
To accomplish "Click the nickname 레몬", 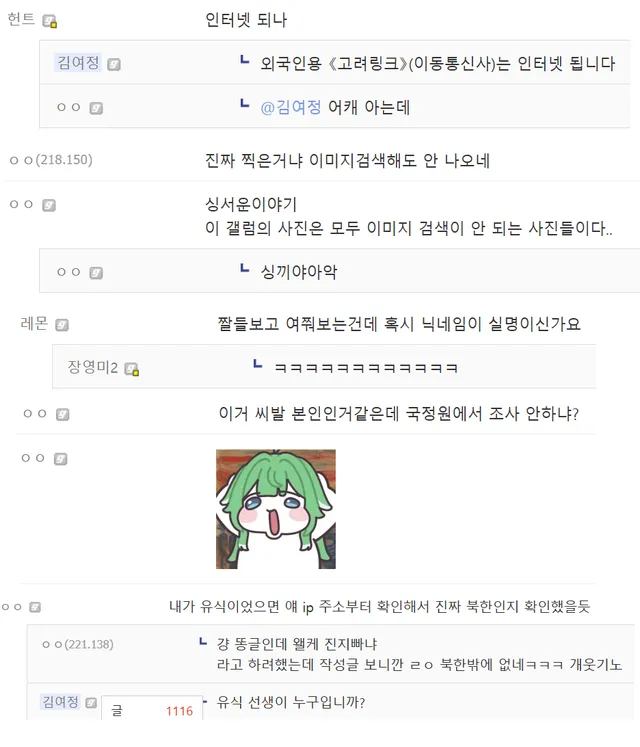I will click(34, 323).
